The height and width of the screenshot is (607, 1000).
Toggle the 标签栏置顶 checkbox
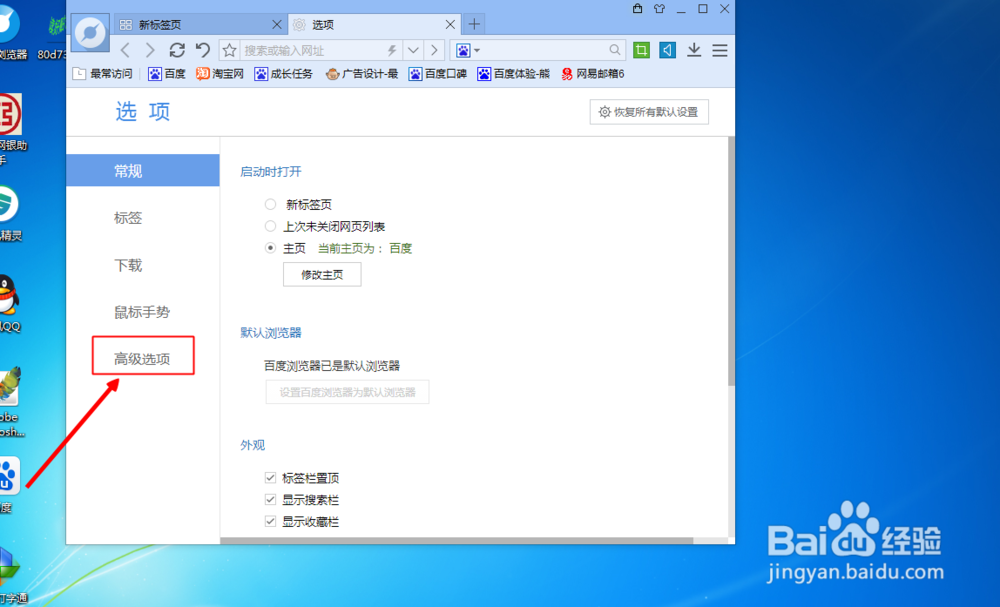(x=270, y=478)
